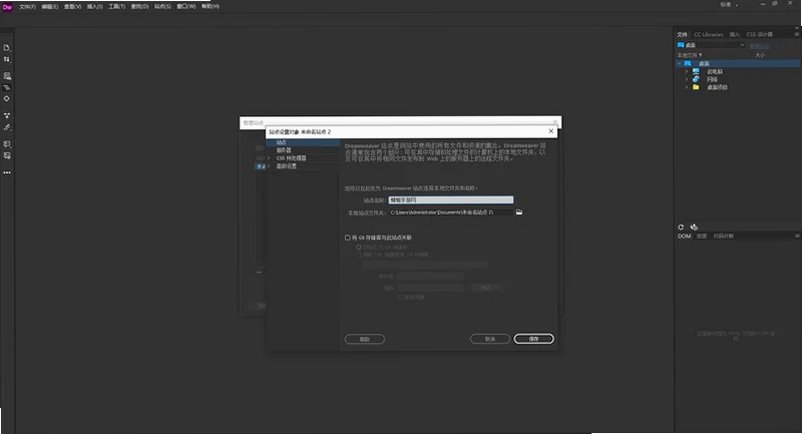This screenshot has width=802, height=434.
Task: Switch to the 资源 tab
Action: click(702, 236)
